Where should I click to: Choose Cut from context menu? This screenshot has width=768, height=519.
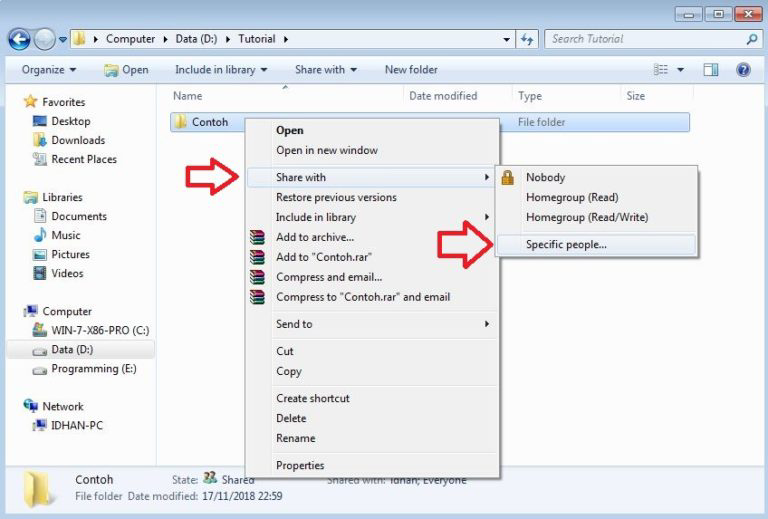(x=372, y=352)
